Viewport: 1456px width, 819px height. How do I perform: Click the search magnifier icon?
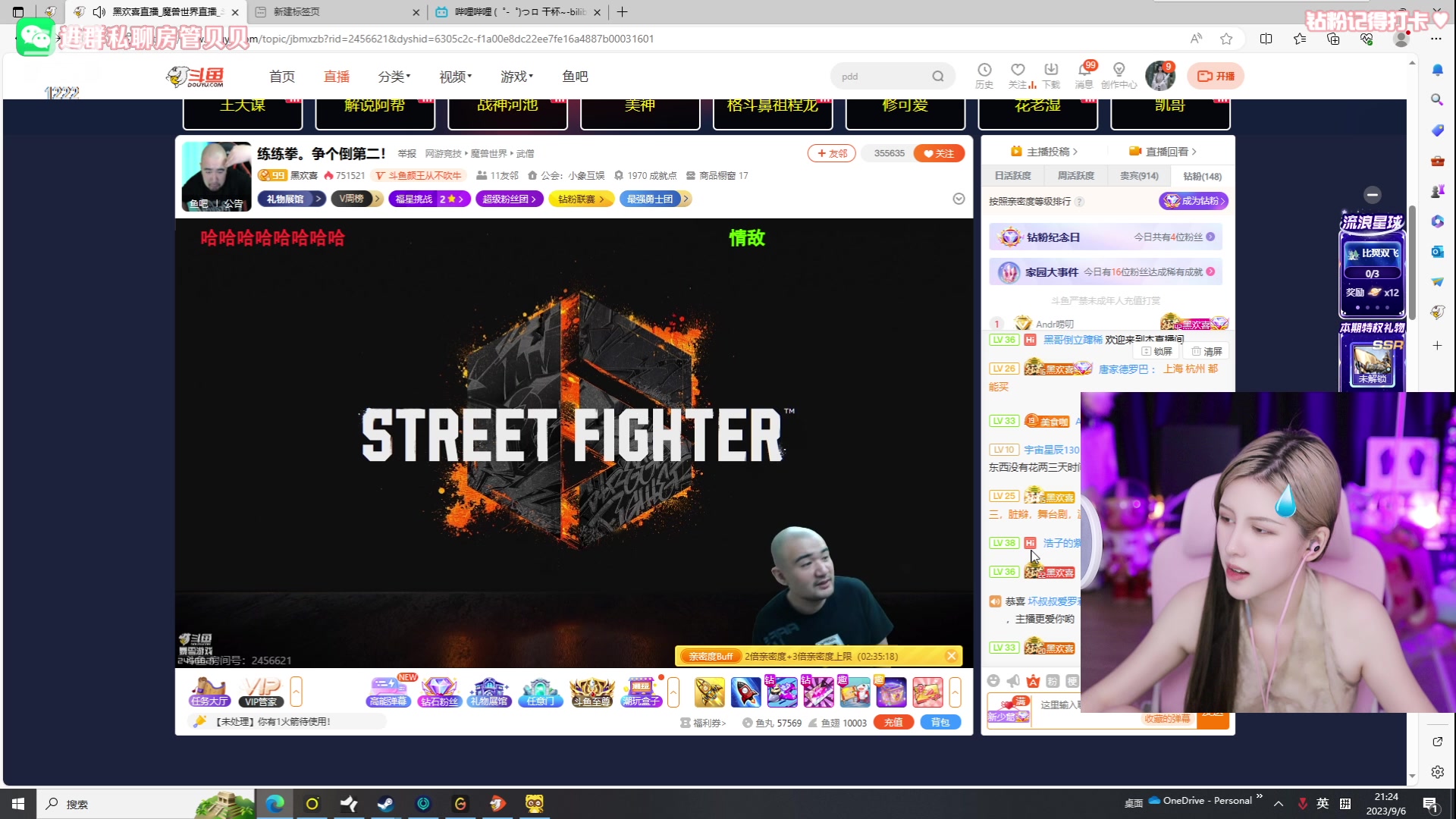(x=938, y=76)
